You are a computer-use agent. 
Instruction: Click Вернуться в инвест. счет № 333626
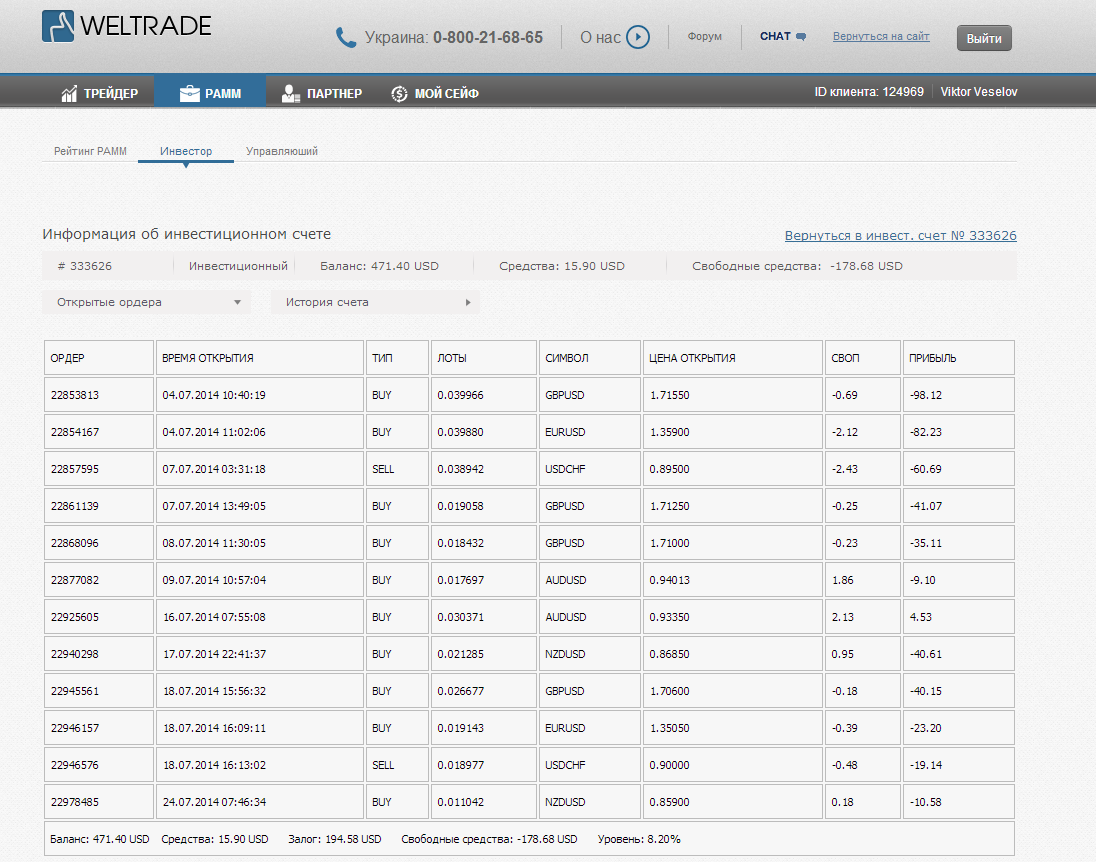900,236
